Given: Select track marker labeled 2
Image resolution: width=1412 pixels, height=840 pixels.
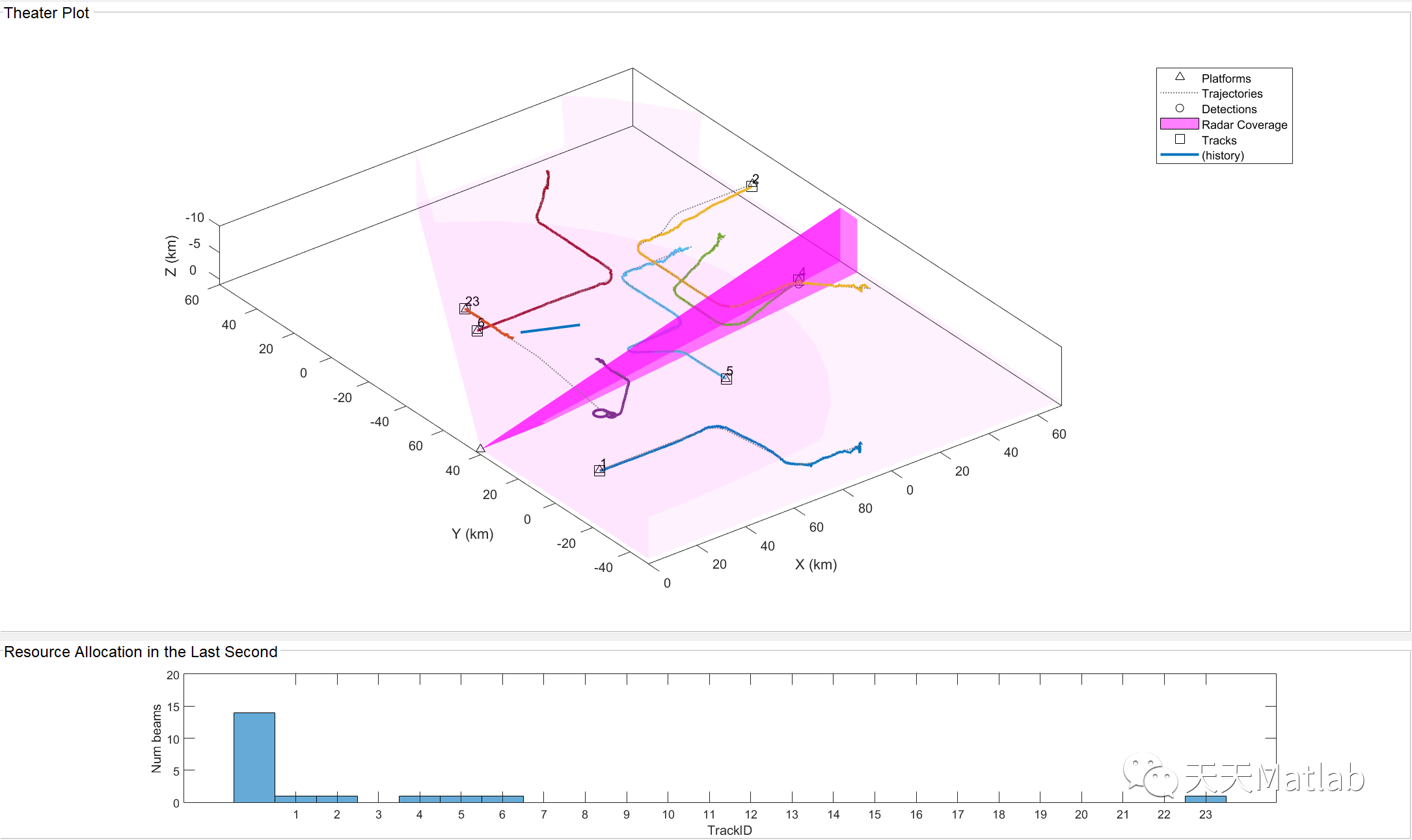Looking at the screenshot, I should [752, 187].
